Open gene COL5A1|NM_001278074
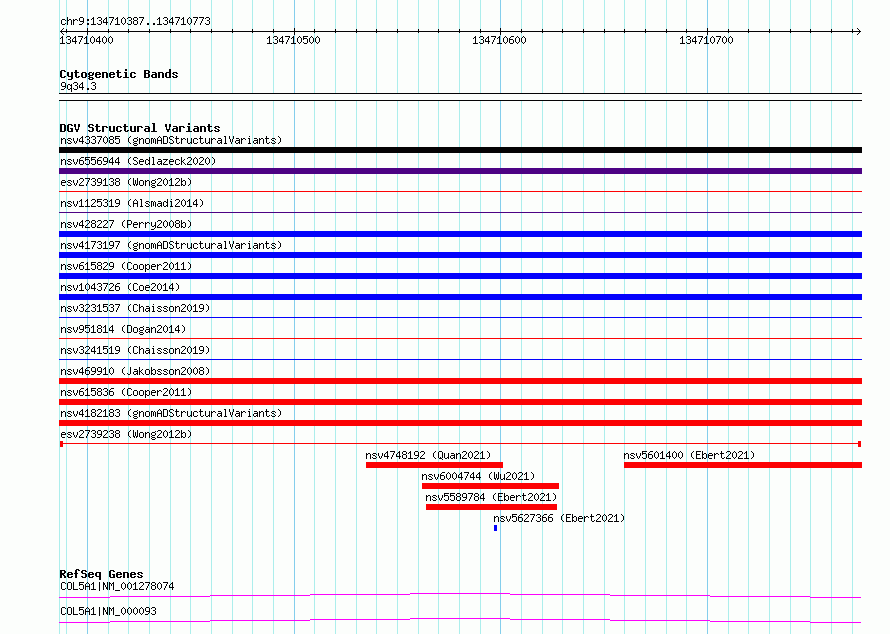 click(117, 586)
